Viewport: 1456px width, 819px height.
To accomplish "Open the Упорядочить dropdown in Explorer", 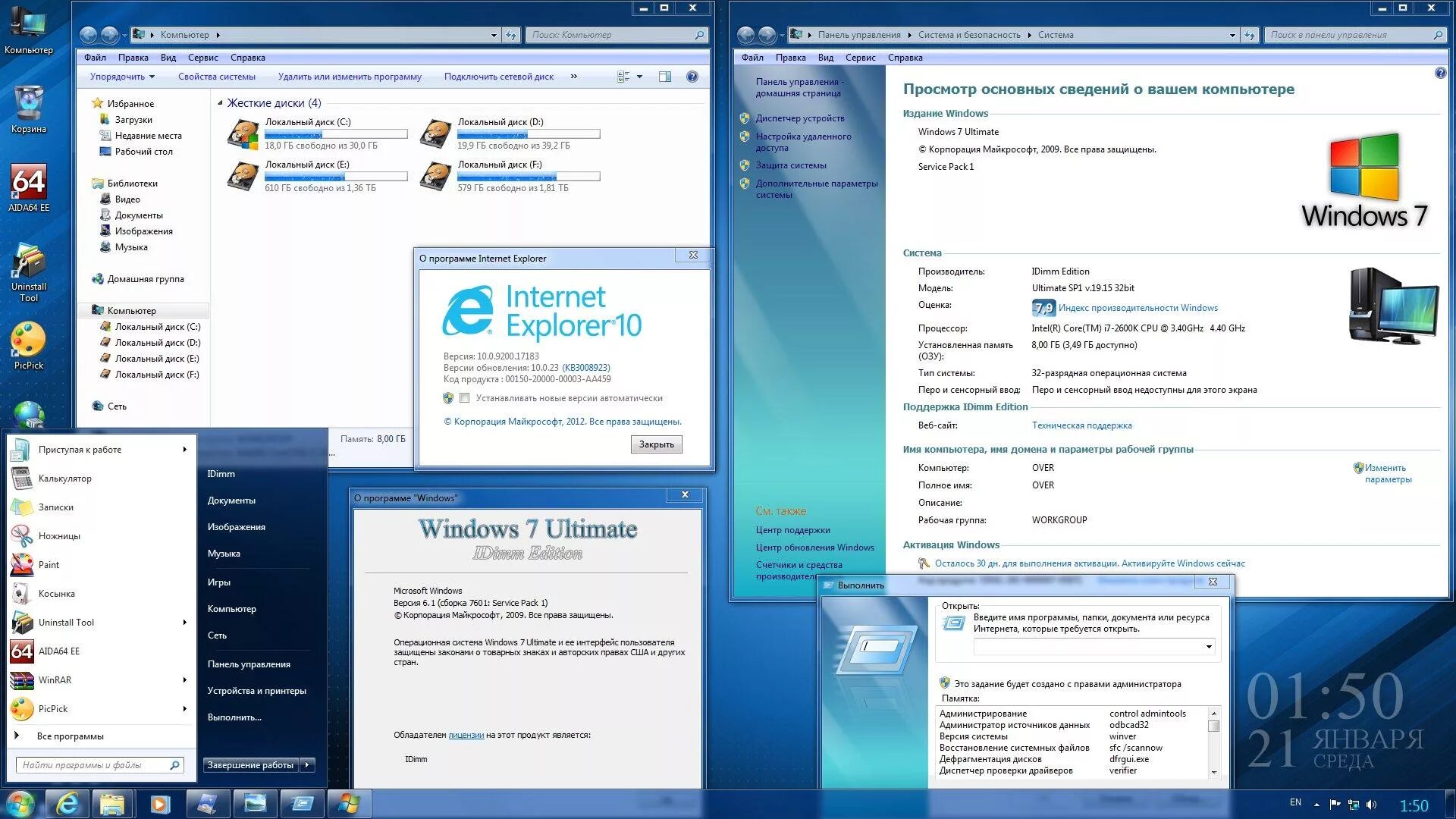I will pyautogui.click(x=122, y=77).
